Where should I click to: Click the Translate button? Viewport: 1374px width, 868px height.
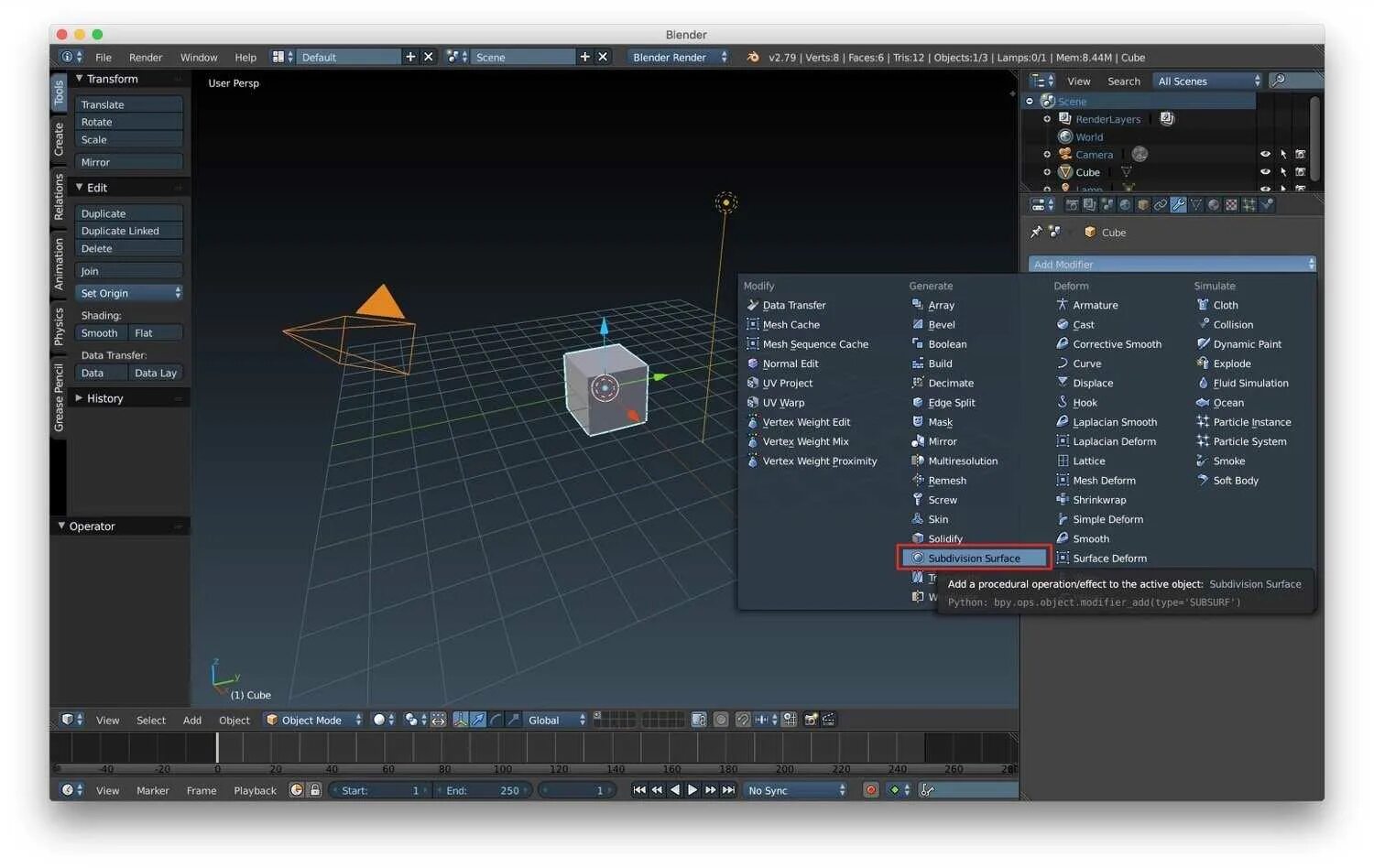pyautogui.click(x=129, y=104)
